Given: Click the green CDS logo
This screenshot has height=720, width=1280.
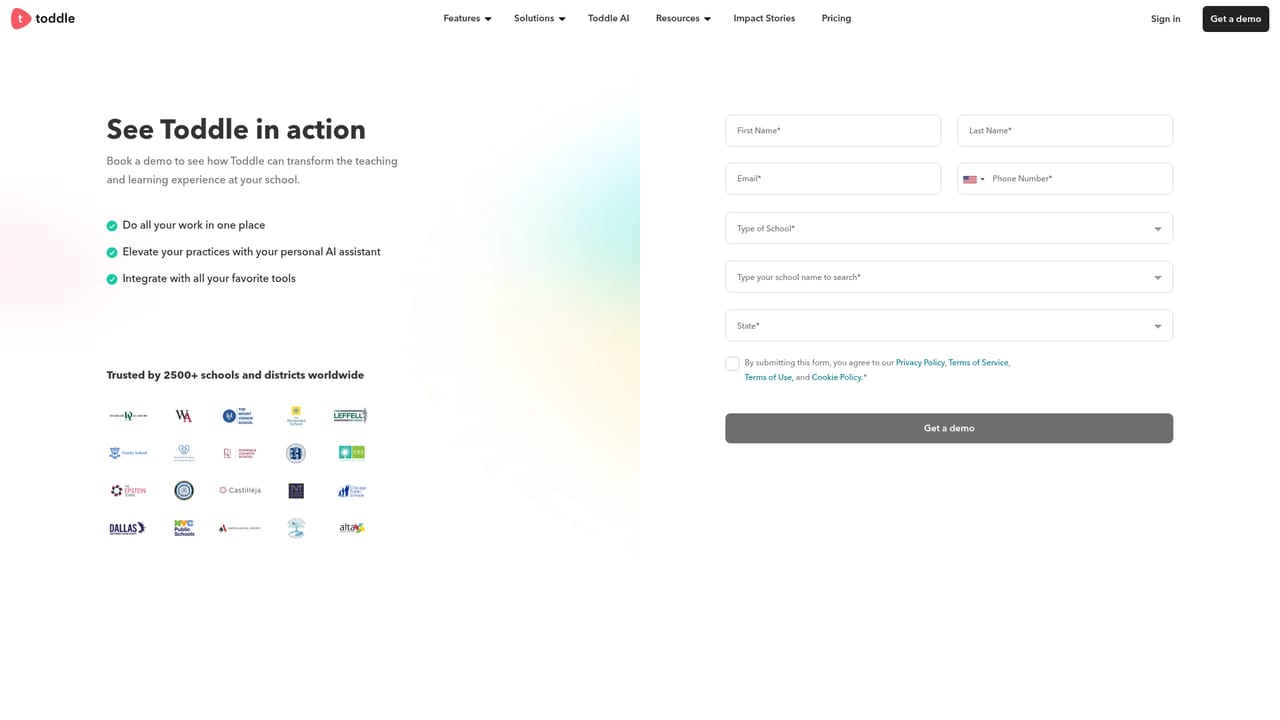Looking at the screenshot, I should pyautogui.click(x=351, y=453).
